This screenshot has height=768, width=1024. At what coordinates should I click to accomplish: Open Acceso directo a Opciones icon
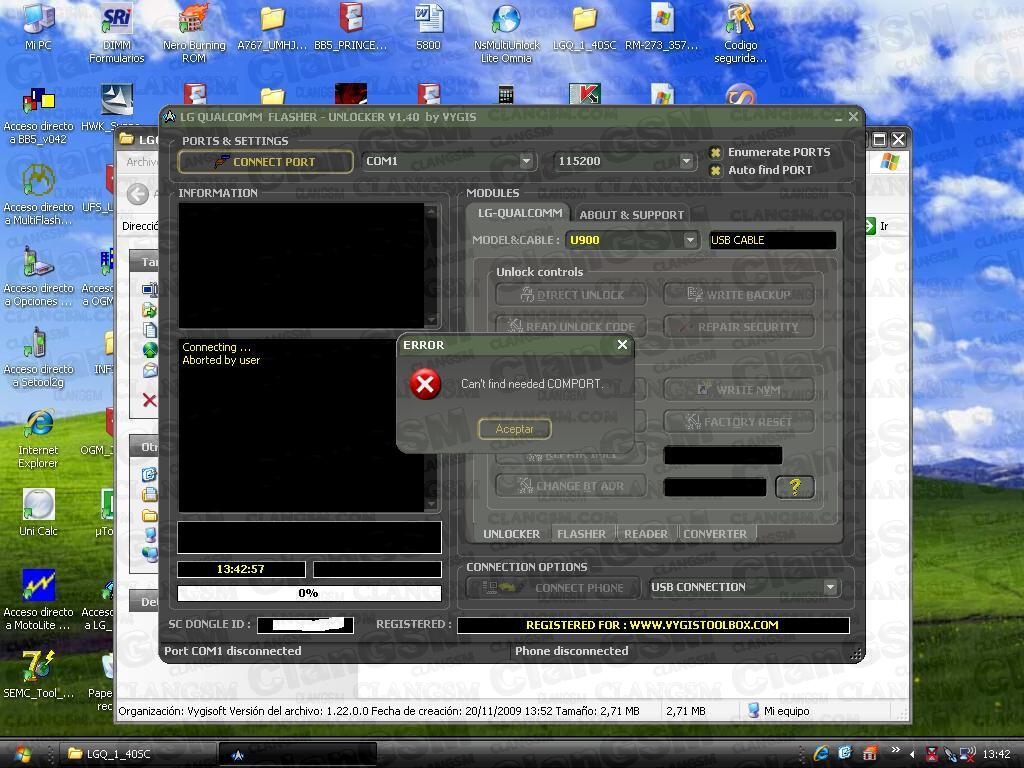click(39, 277)
